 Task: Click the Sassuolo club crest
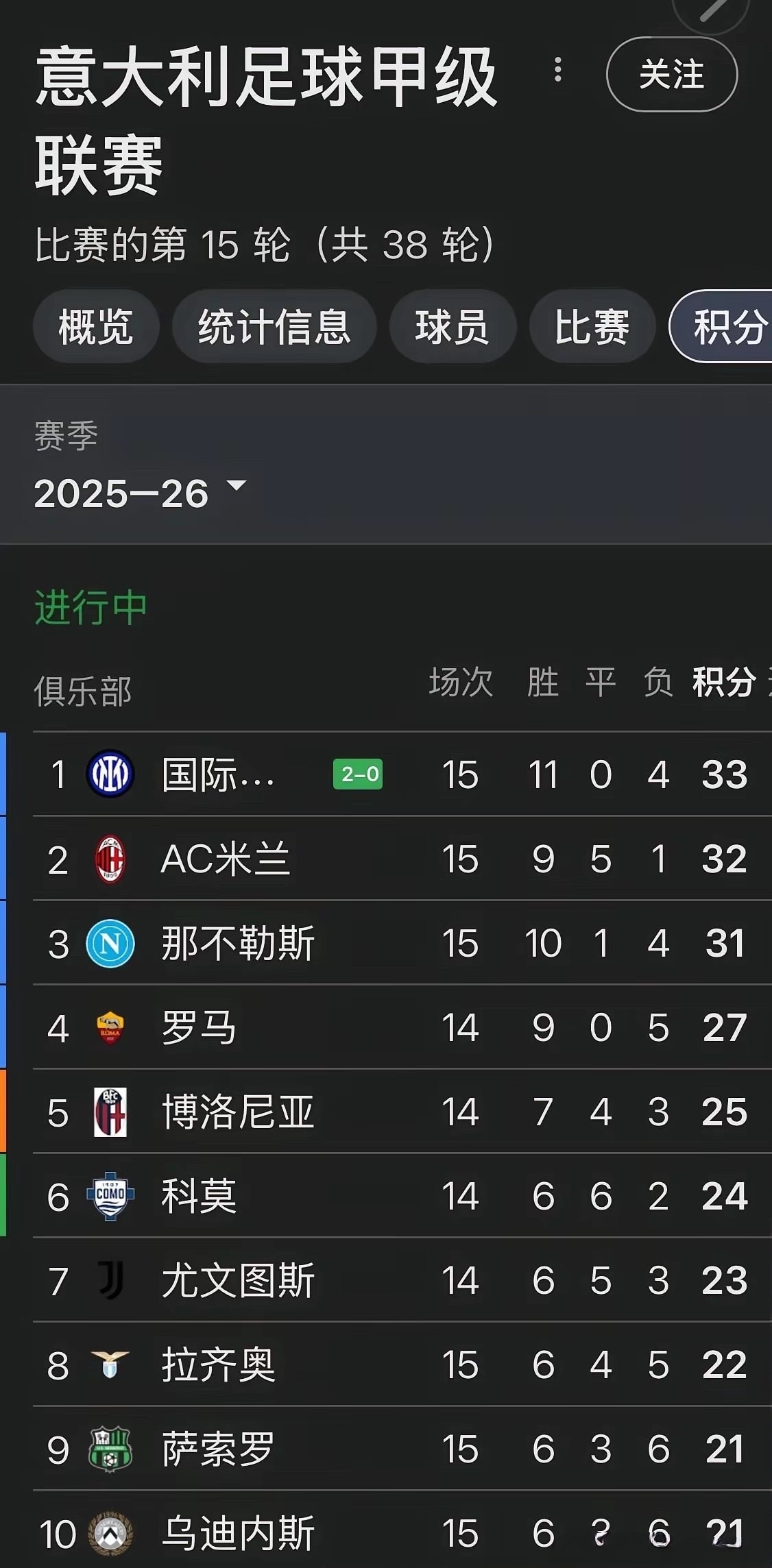pyautogui.click(x=110, y=1449)
